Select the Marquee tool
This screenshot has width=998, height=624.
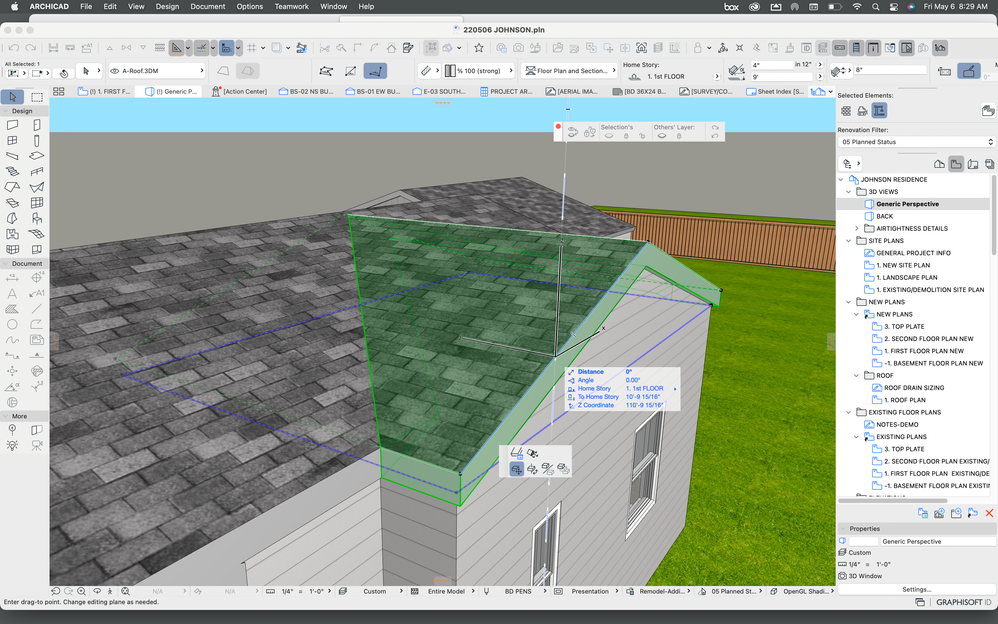coord(37,97)
